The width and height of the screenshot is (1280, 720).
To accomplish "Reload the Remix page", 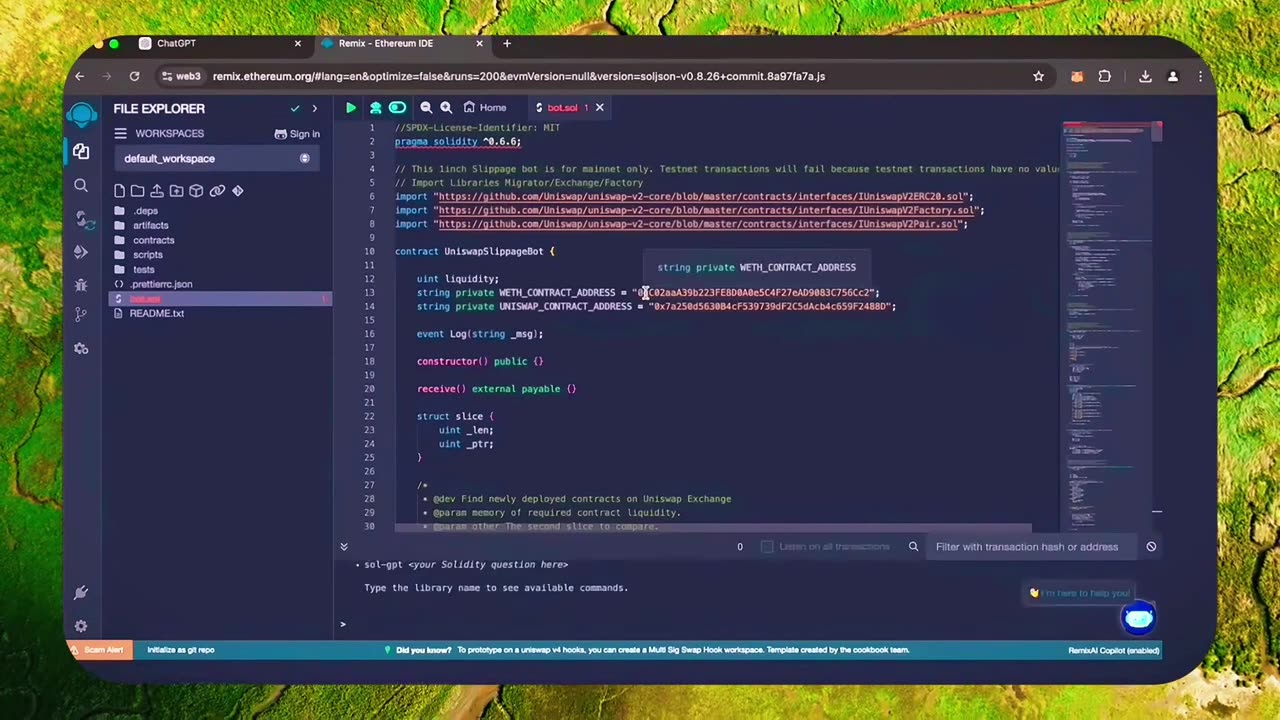I will 134,76.
